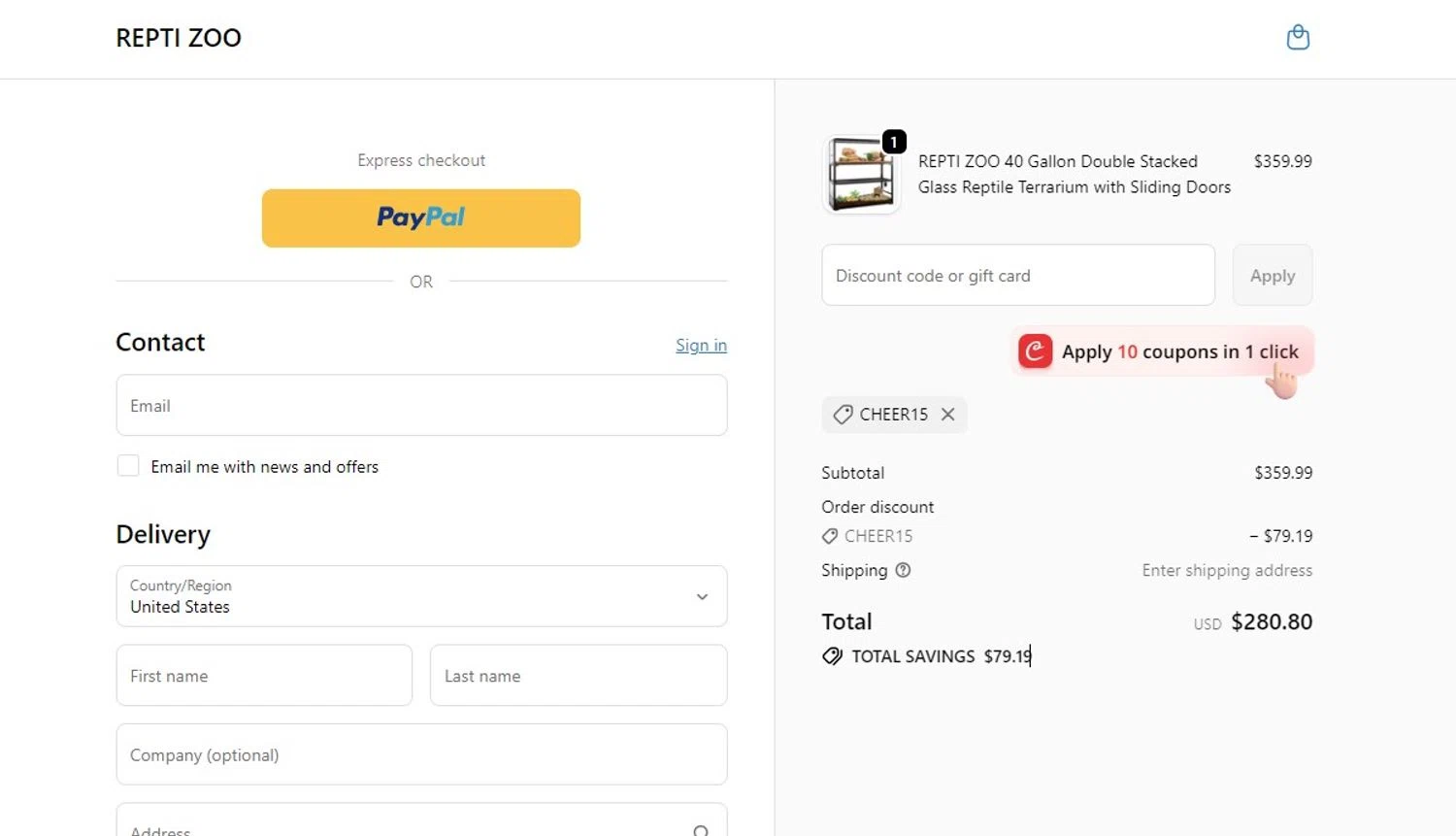Click the Total Savings tag icon
The width and height of the screenshot is (1456, 836).
(x=832, y=656)
